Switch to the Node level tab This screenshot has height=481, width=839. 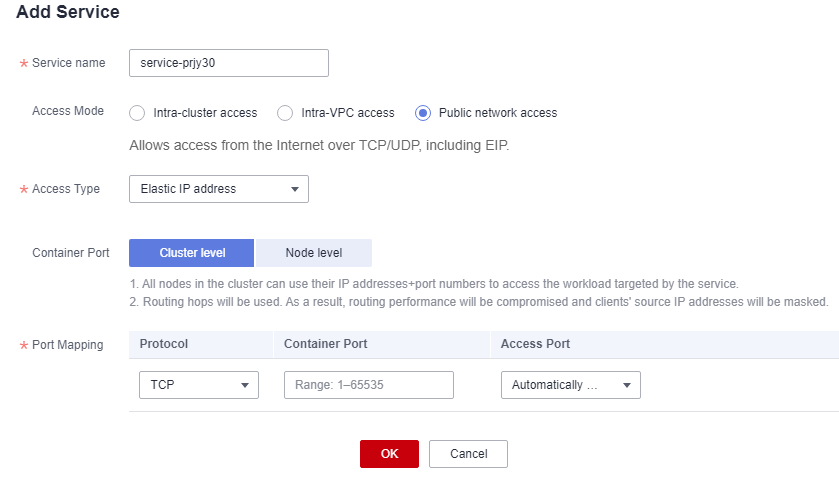(x=314, y=253)
